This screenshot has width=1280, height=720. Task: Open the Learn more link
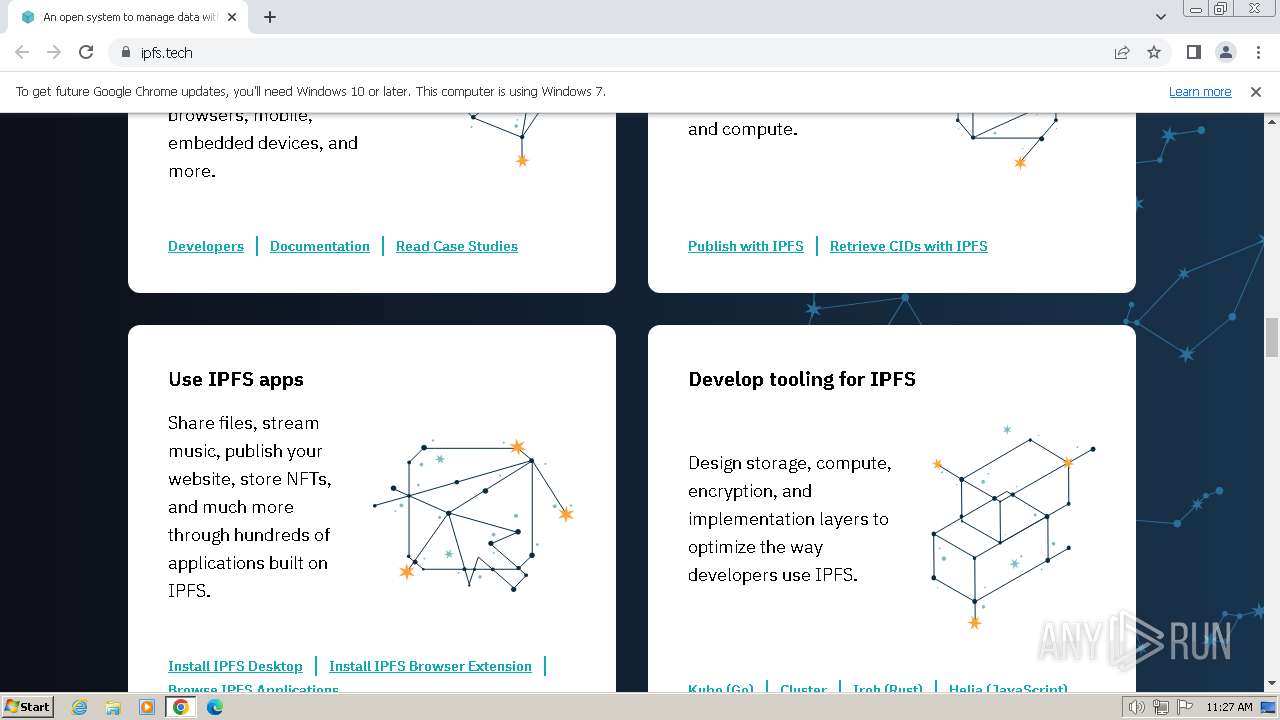[1200, 91]
